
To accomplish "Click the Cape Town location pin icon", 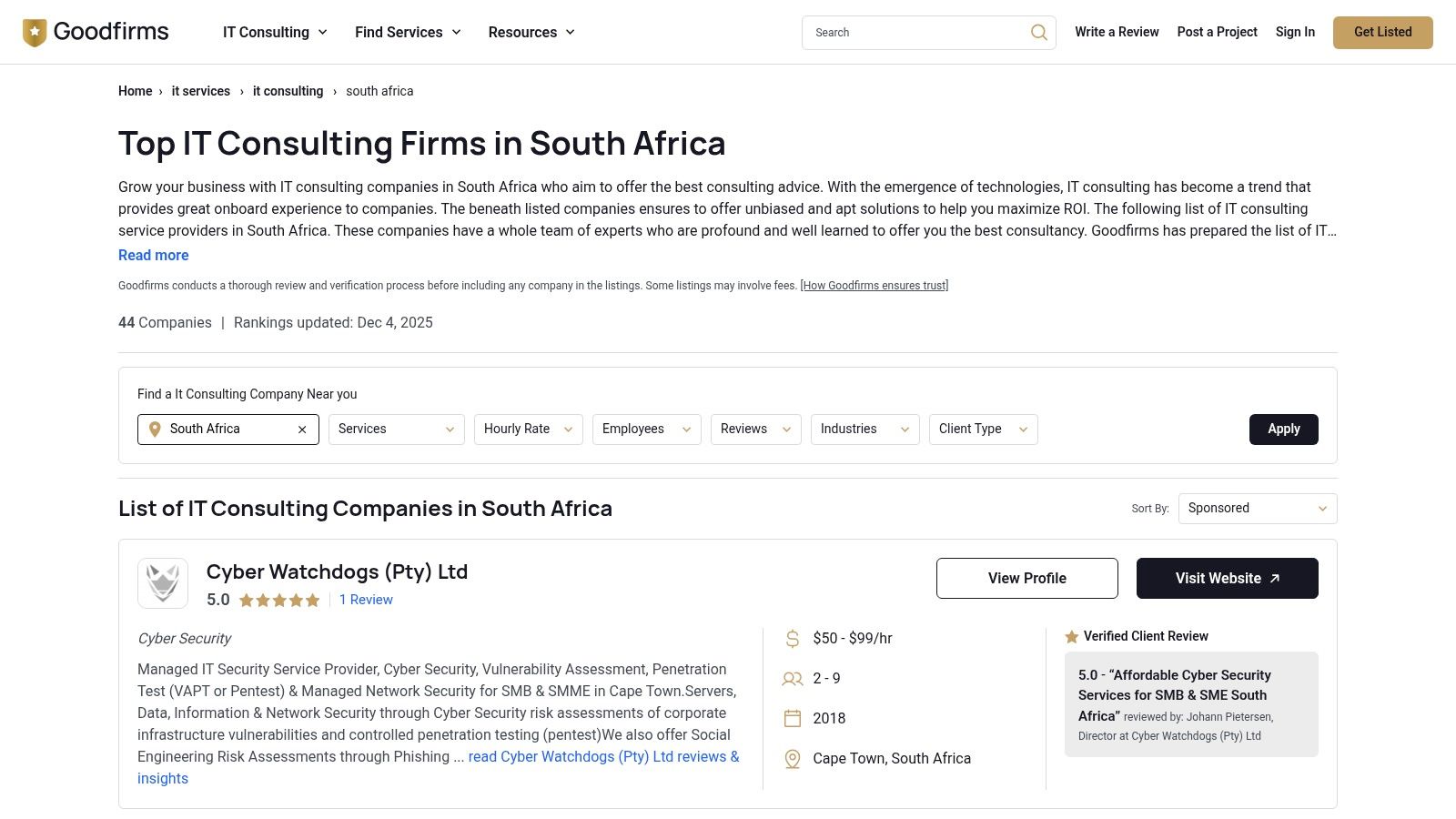I will (x=793, y=759).
